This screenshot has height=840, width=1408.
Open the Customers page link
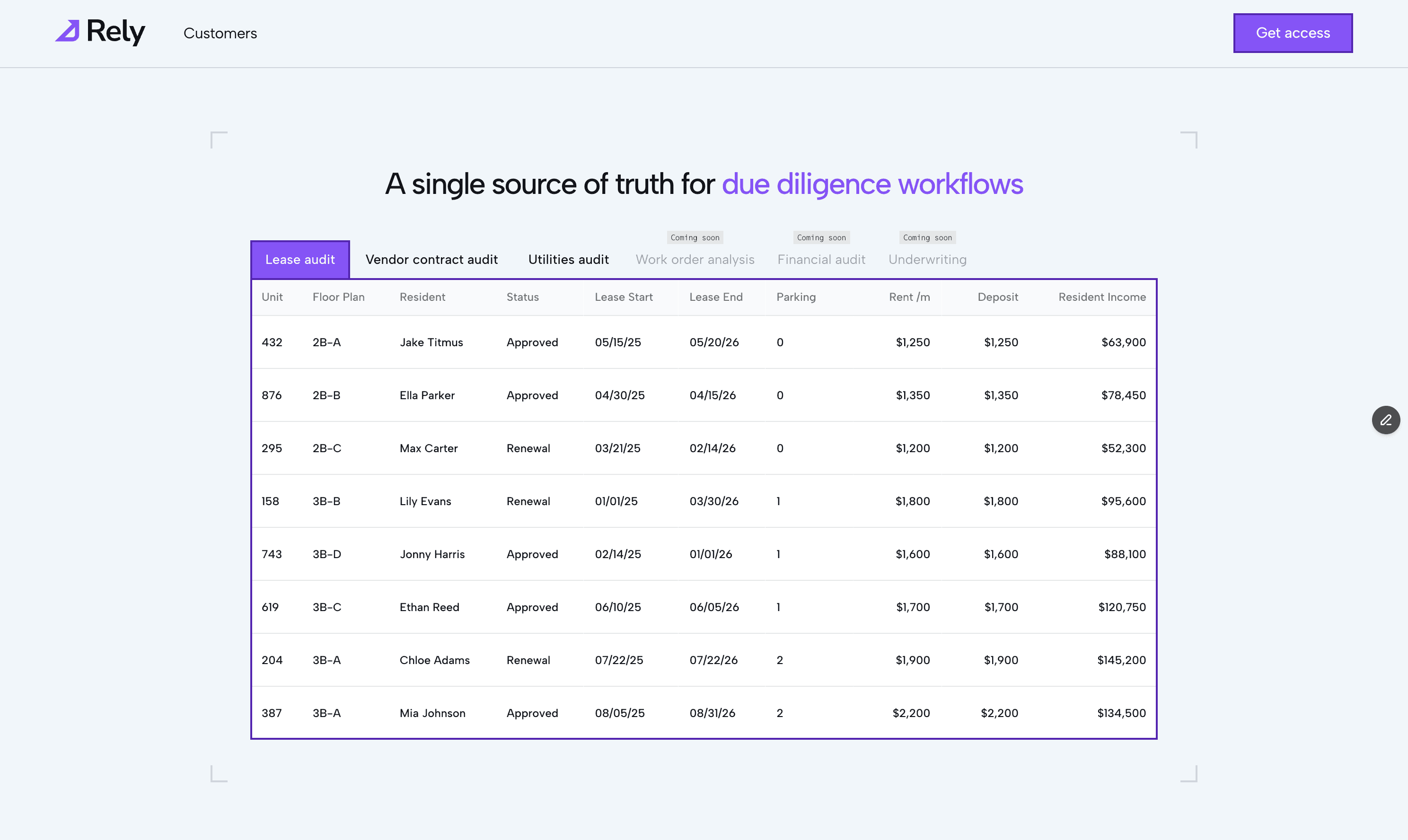(220, 34)
